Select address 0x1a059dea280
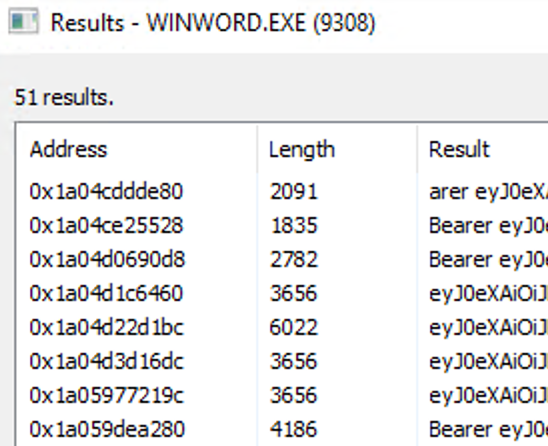548x446 pixels. click(107, 429)
